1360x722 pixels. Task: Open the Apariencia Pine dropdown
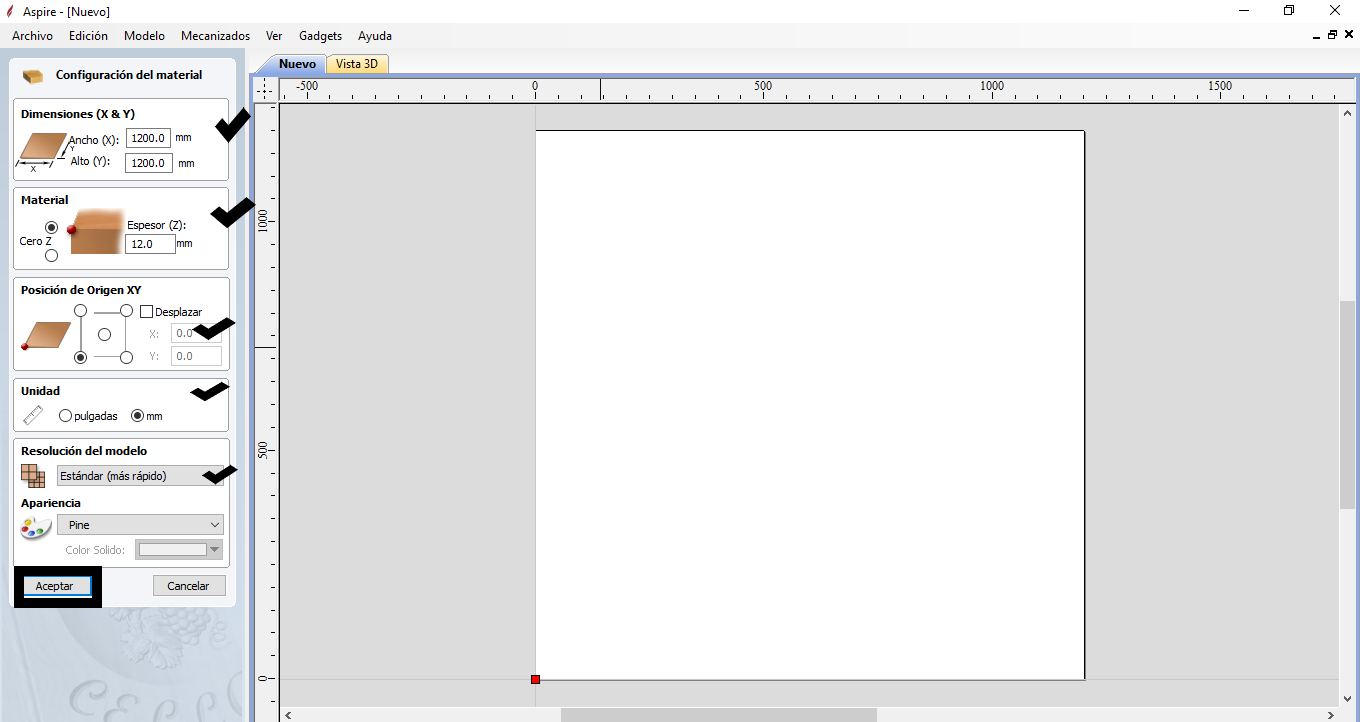coord(140,525)
